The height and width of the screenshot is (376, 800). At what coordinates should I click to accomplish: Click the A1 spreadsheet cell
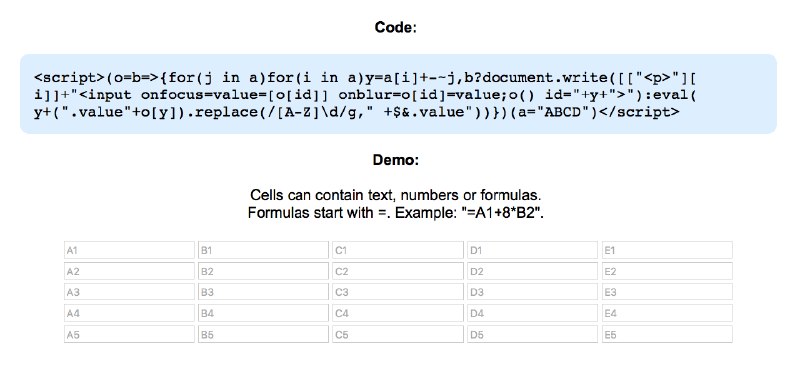pyautogui.click(x=129, y=250)
